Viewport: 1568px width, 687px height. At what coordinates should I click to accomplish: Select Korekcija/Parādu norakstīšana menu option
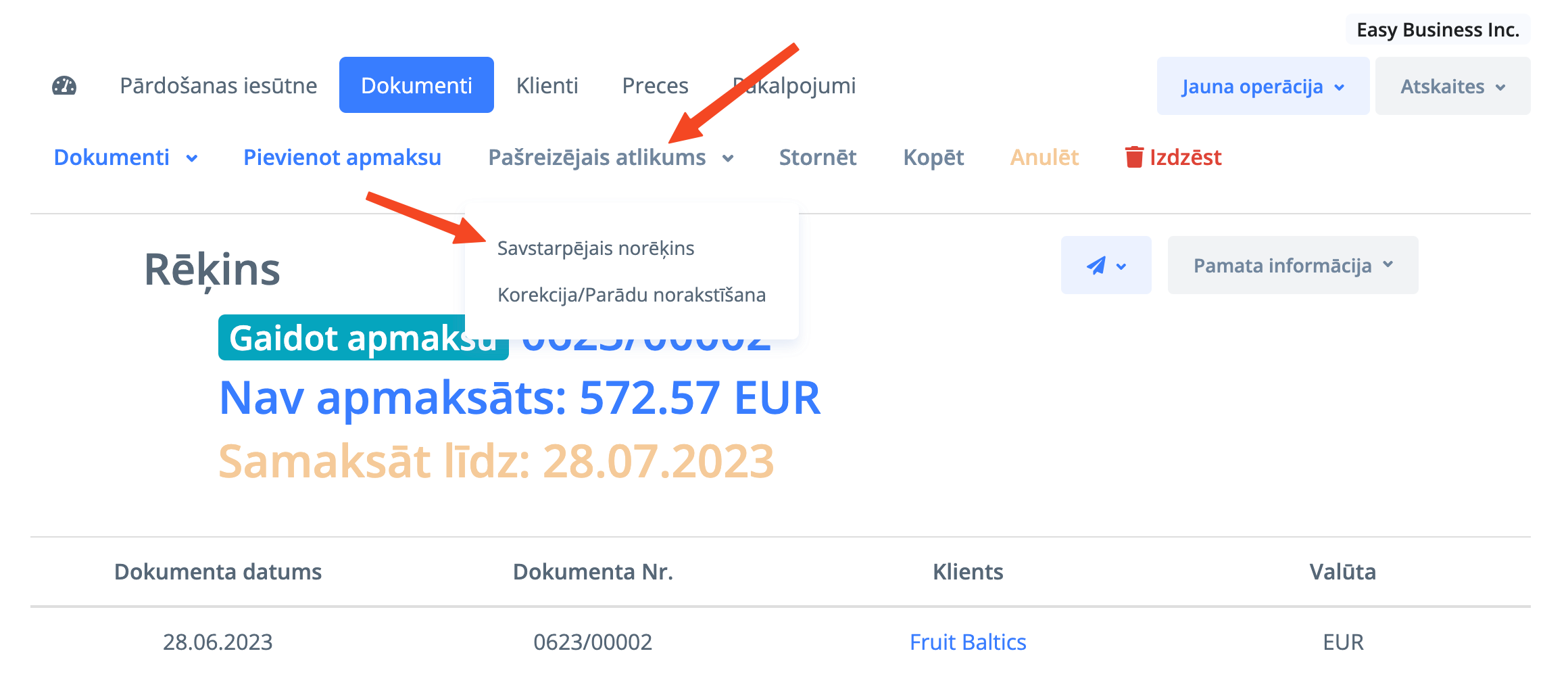(631, 295)
